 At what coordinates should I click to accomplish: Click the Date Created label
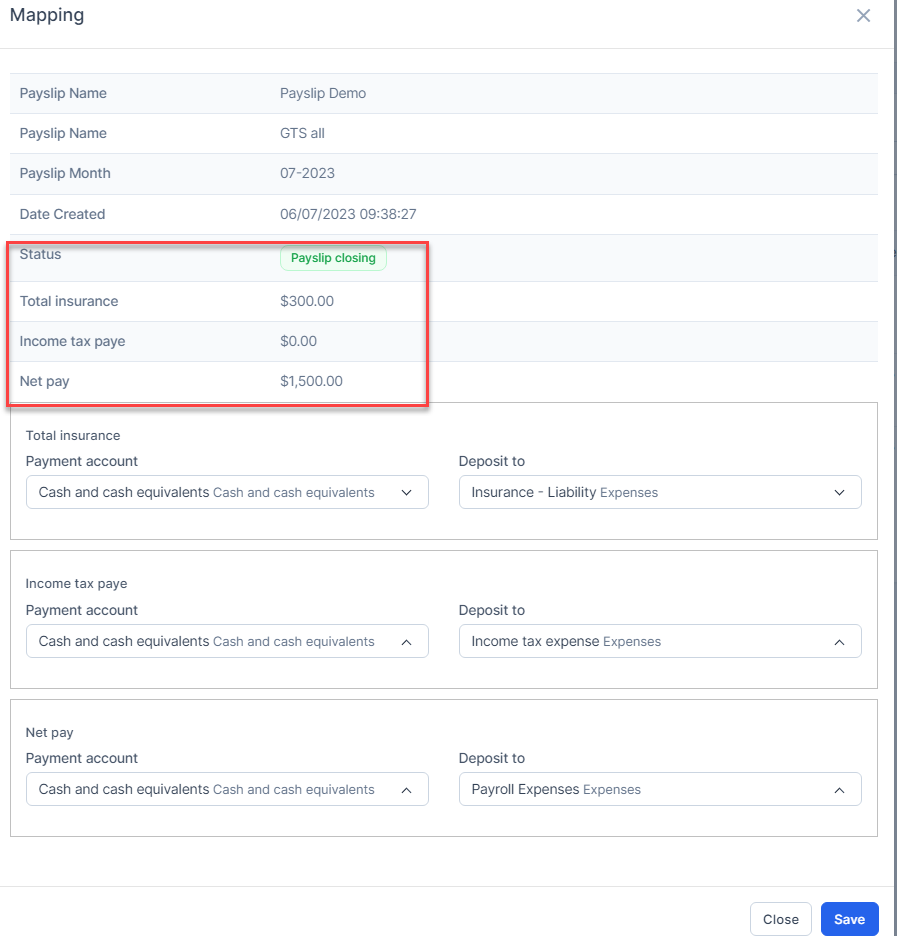[x=62, y=214]
